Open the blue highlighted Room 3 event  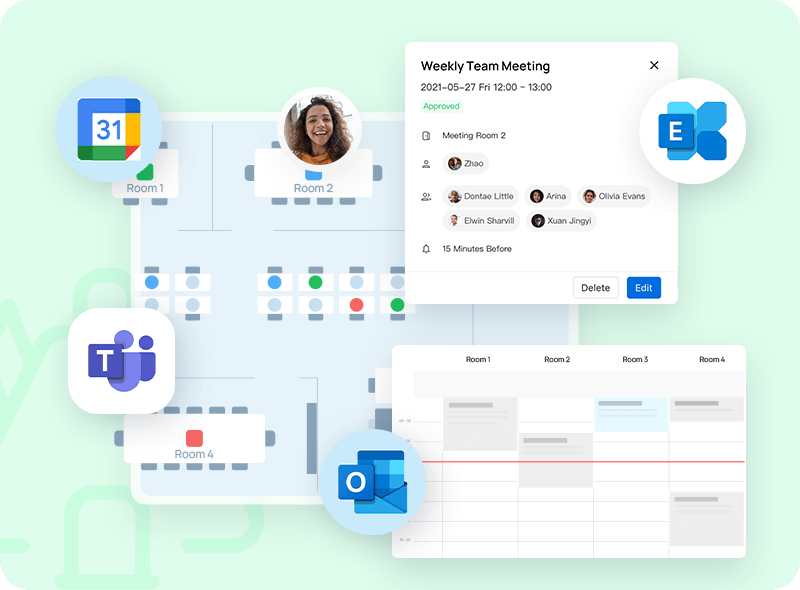631,414
